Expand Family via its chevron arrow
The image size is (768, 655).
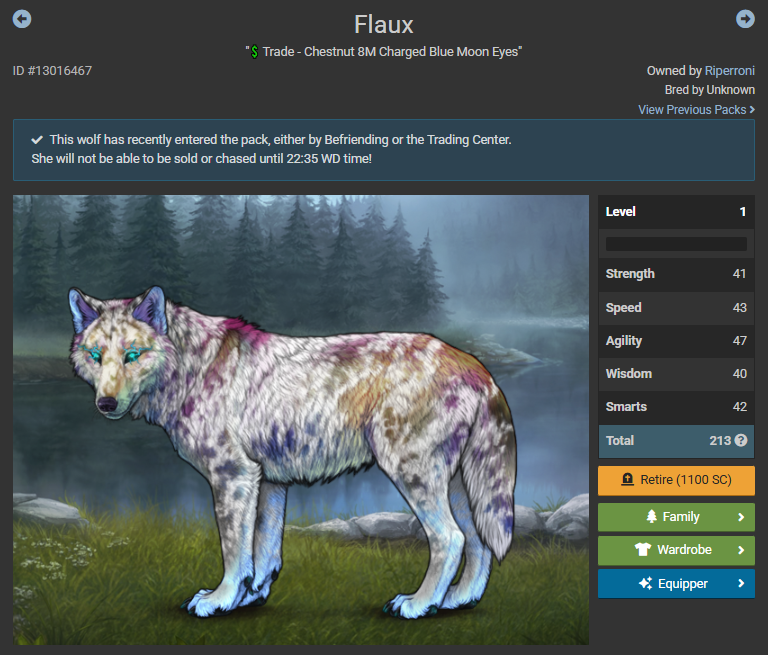click(x=741, y=517)
